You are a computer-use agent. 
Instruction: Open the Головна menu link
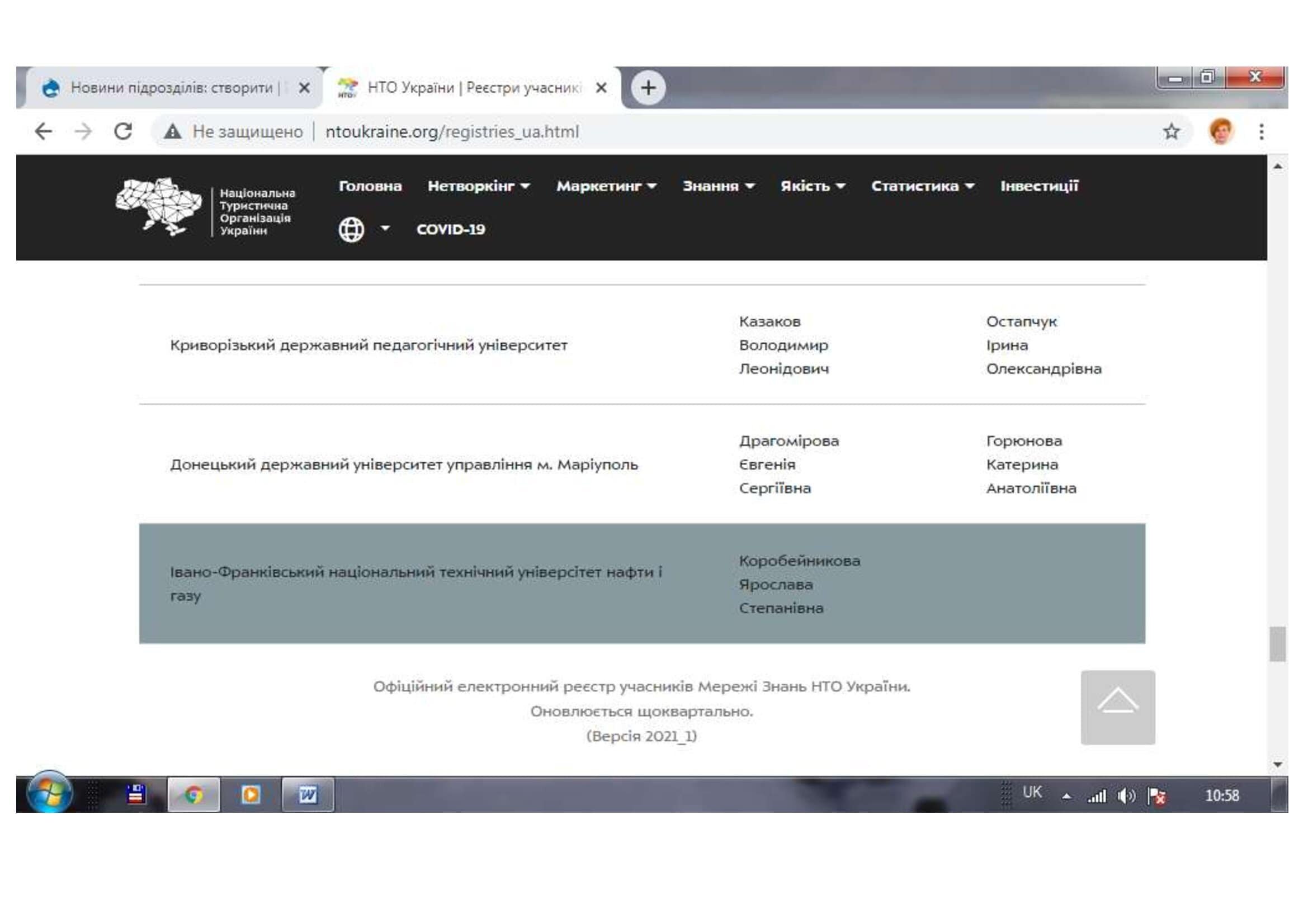(x=370, y=186)
